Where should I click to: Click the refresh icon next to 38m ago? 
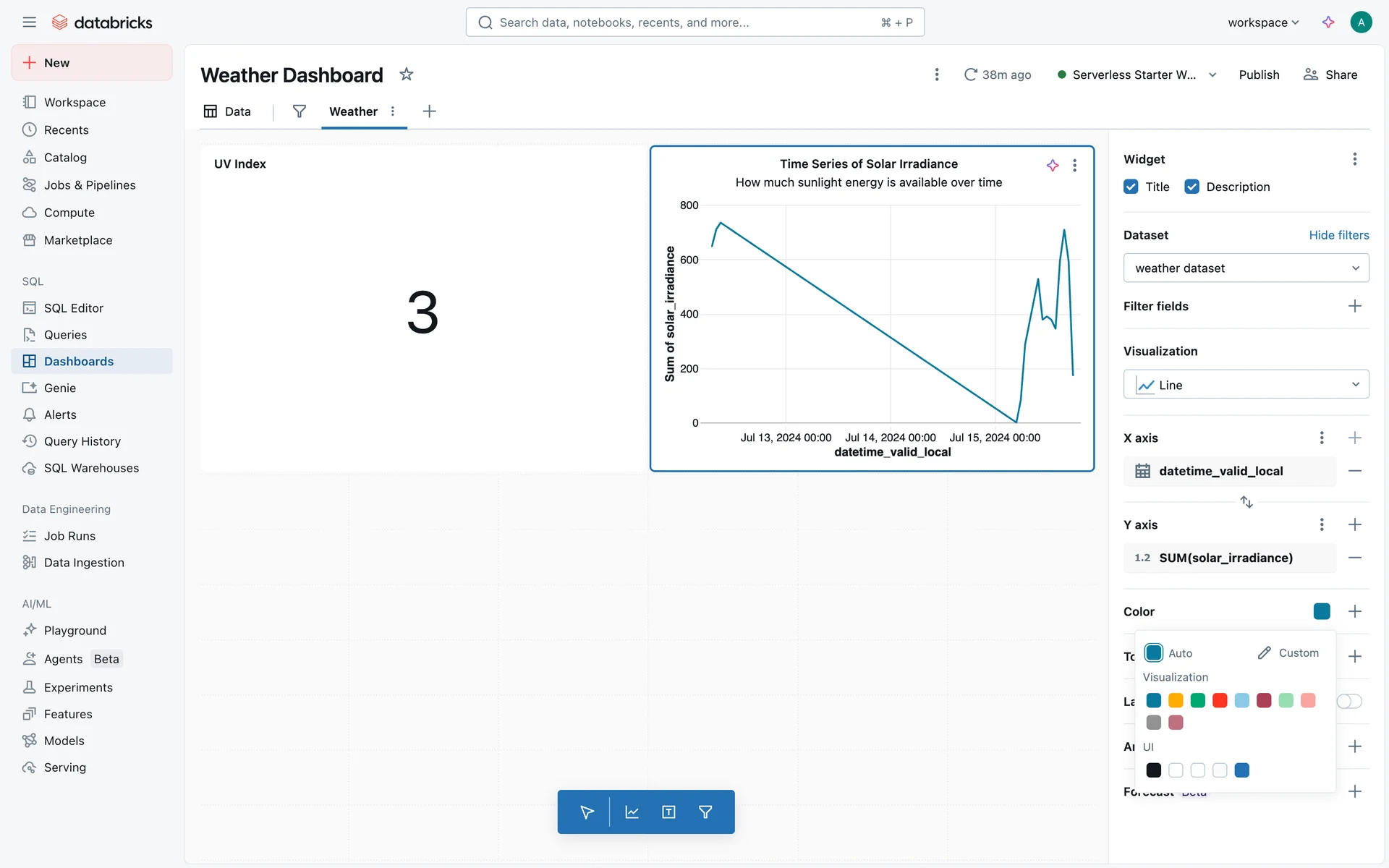pos(971,75)
